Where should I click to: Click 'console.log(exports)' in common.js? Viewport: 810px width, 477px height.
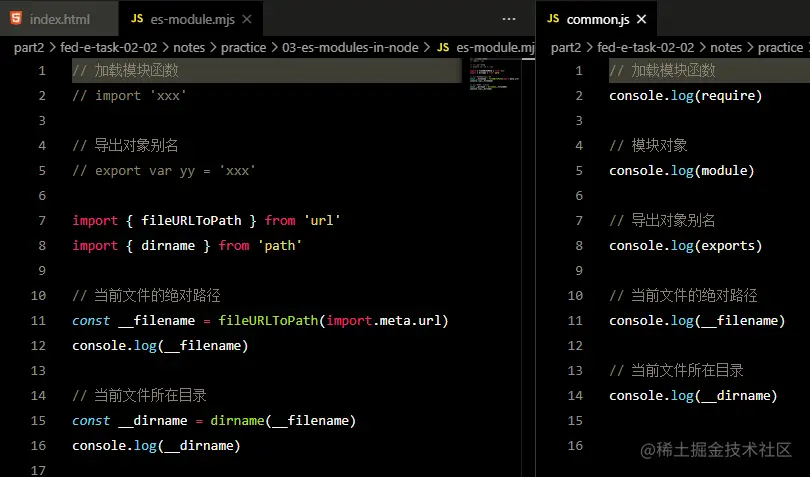686,245
